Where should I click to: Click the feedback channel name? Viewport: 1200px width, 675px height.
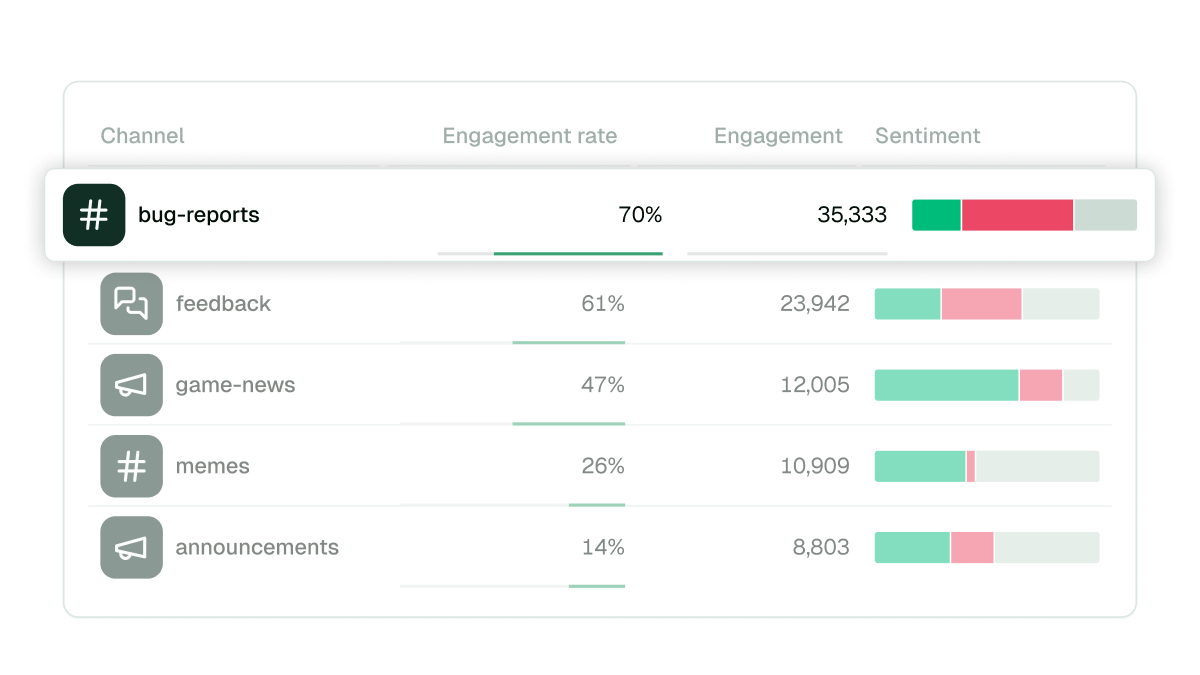pos(223,304)
